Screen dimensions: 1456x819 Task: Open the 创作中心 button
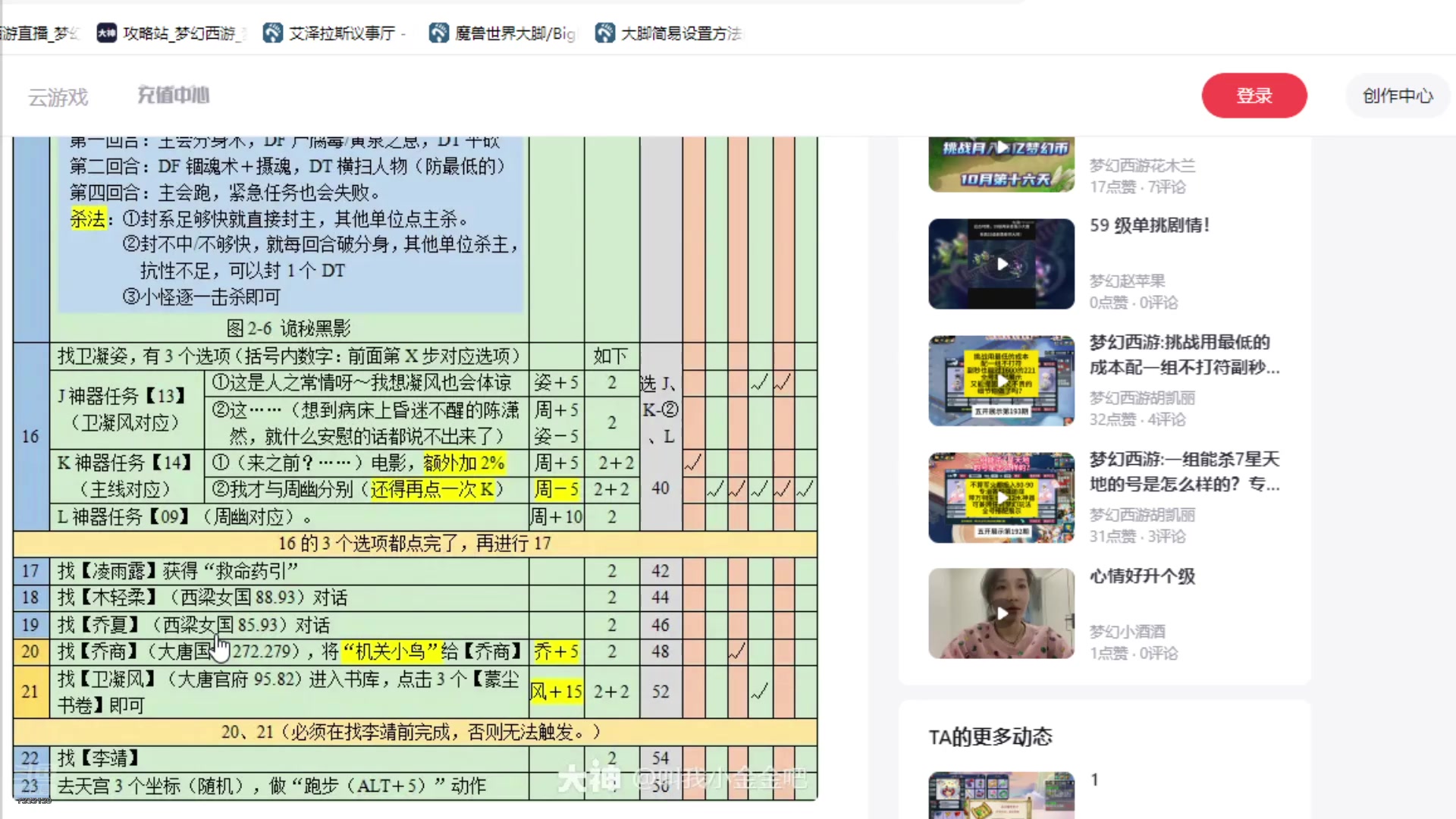(x=1398, y=96)
